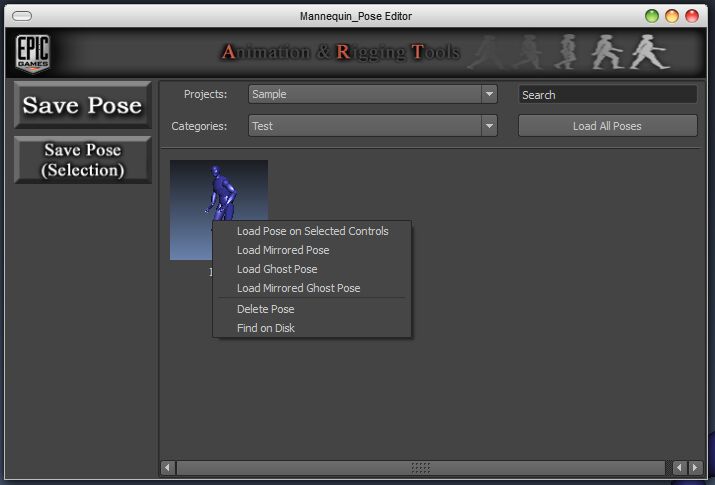Click the Save Pose button
Image resolution: width=715 pixels, height=485 pixels.
coord(83,105)
